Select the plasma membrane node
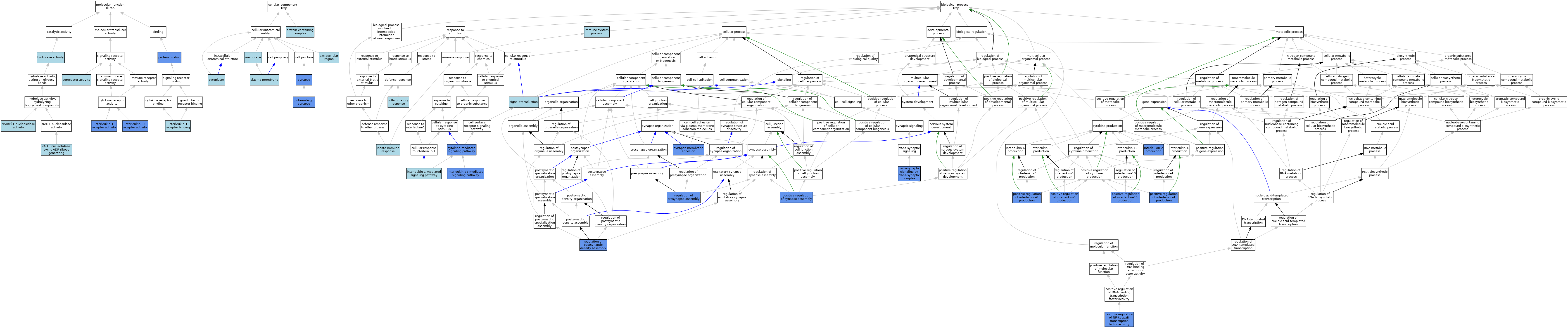Screen dimensions: 1568x328 click(x=264, y=80)
